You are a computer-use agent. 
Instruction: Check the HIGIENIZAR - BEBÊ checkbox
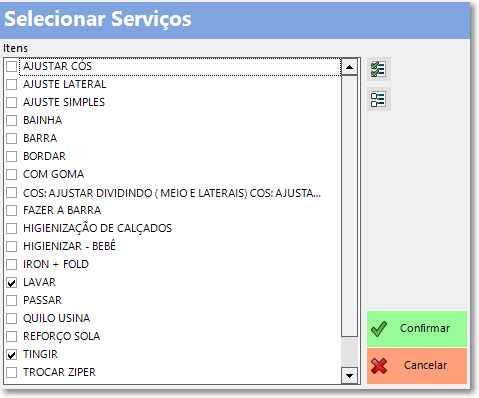pos(12,246)
